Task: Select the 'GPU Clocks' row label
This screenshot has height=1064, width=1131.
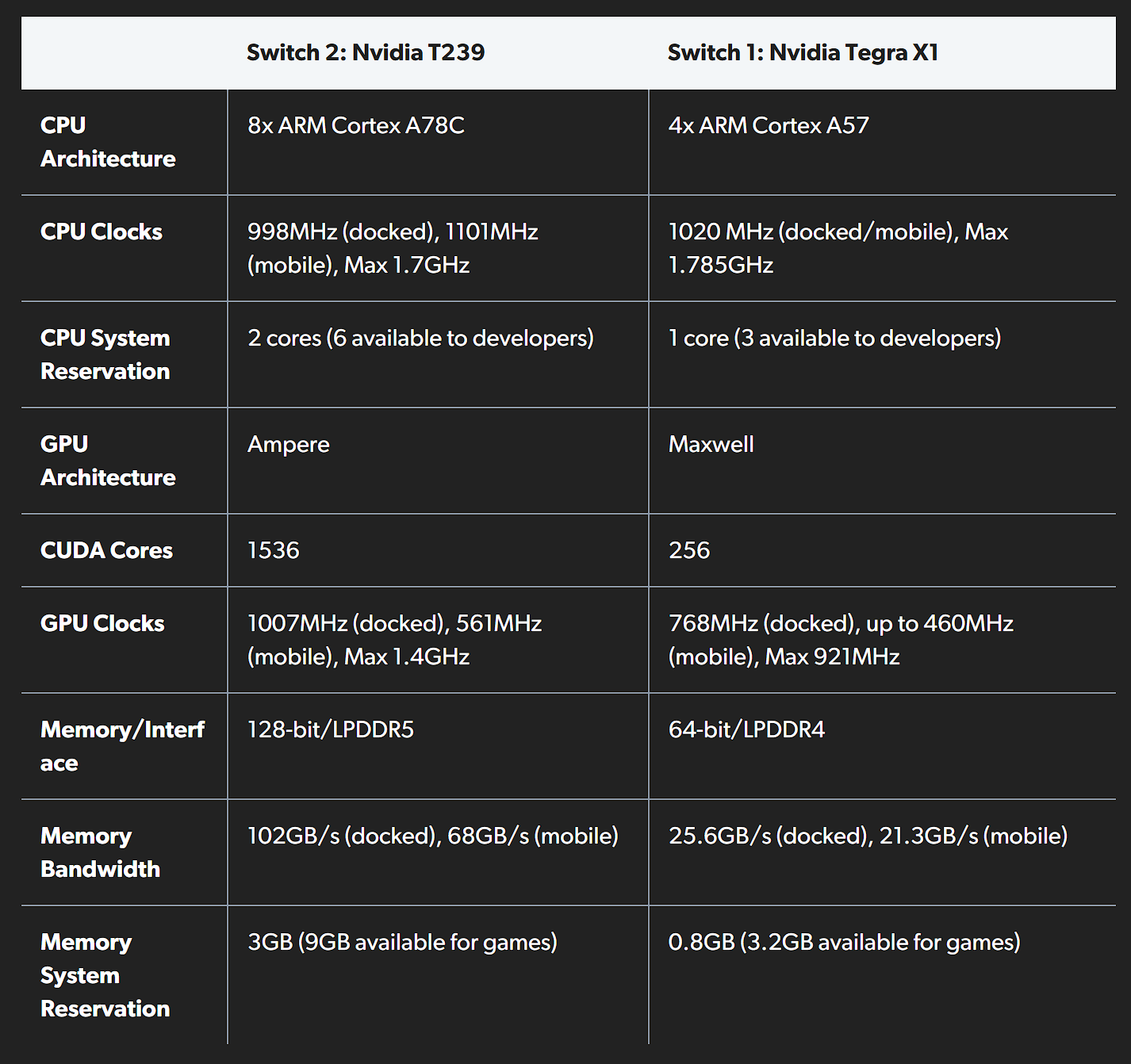Action: click(x=102, y=623)
